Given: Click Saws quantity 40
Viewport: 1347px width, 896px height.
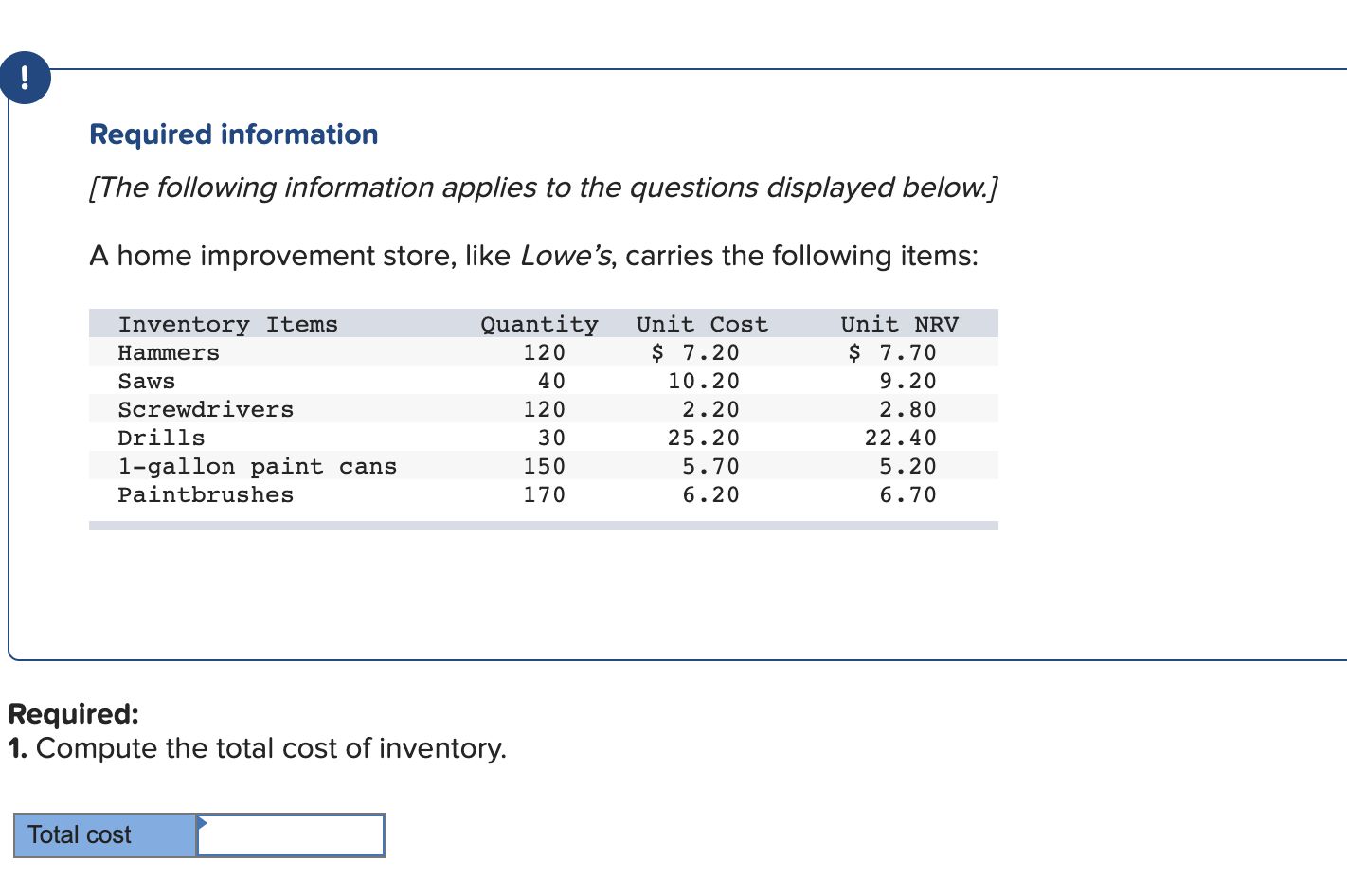Looking at the screenshot, I should click(x=551, y=381).
